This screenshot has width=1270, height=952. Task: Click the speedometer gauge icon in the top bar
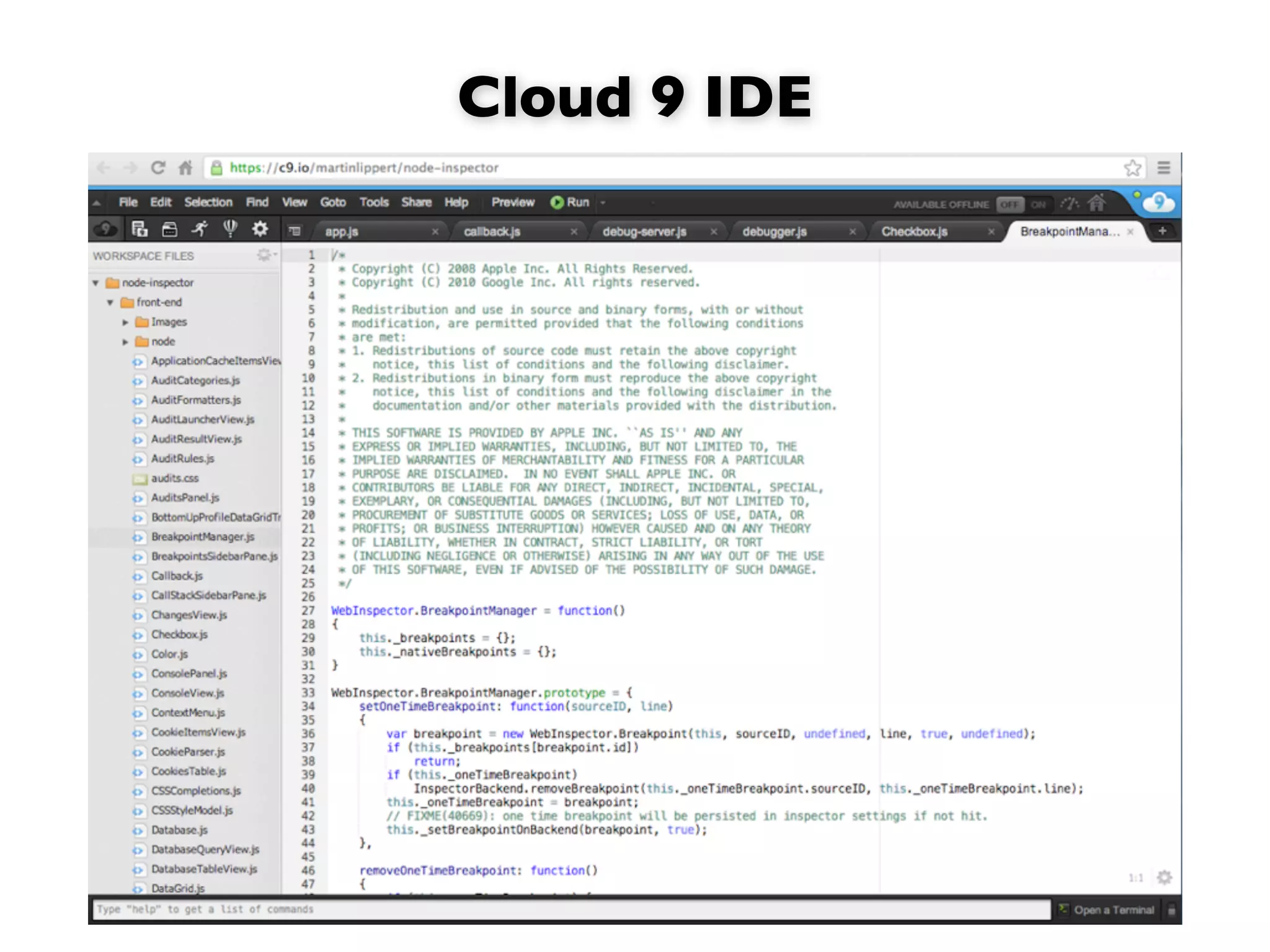(1069, 203)
